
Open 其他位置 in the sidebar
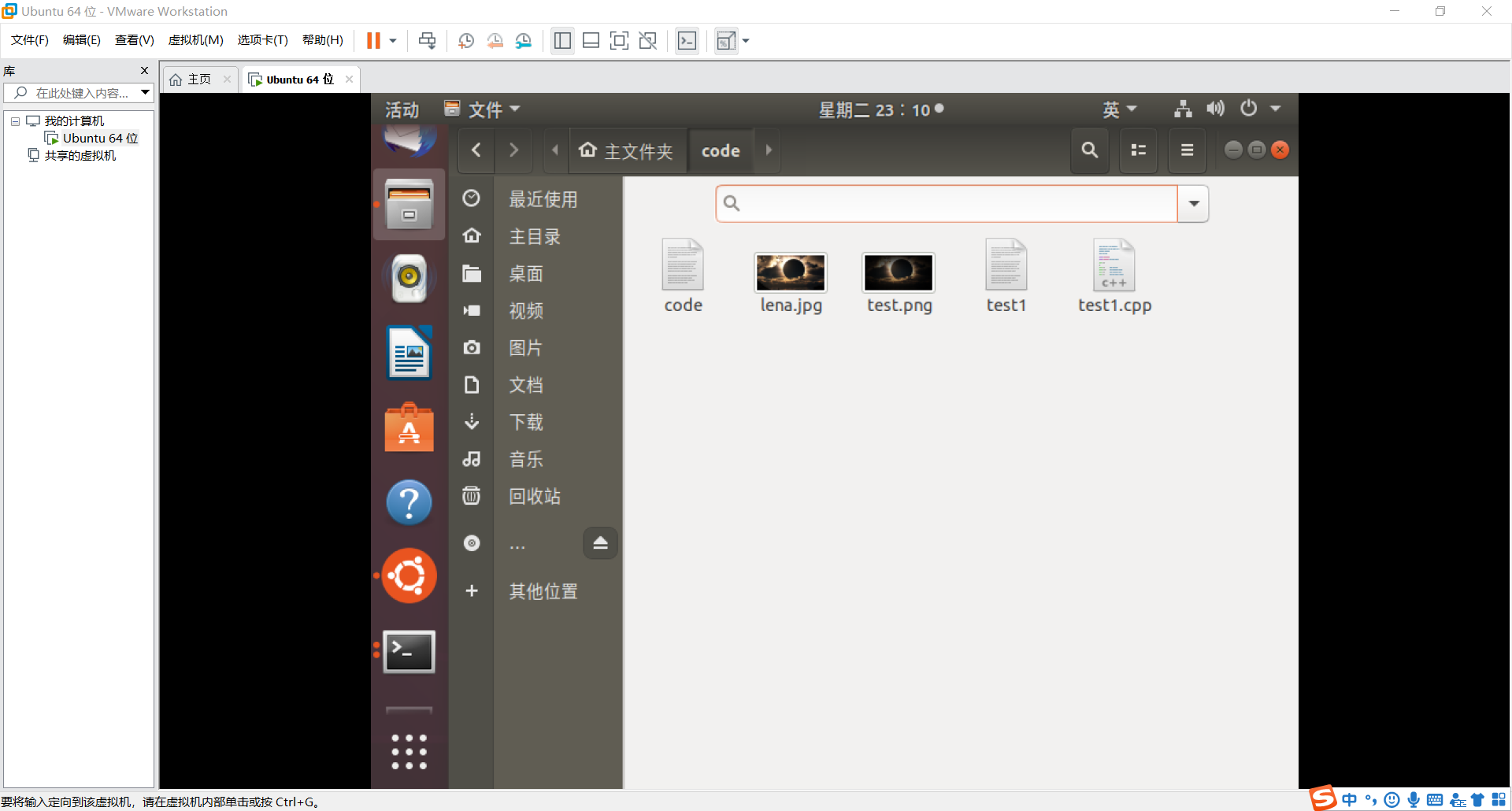(542, 591)
